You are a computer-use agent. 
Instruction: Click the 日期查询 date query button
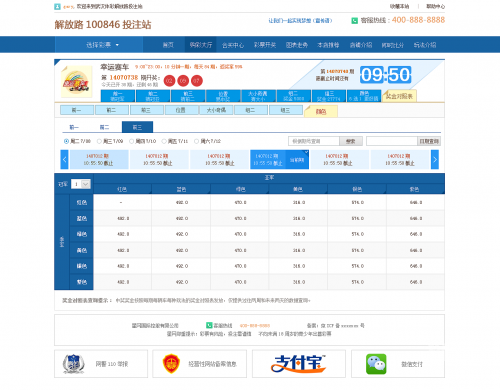tap(429, 141)
